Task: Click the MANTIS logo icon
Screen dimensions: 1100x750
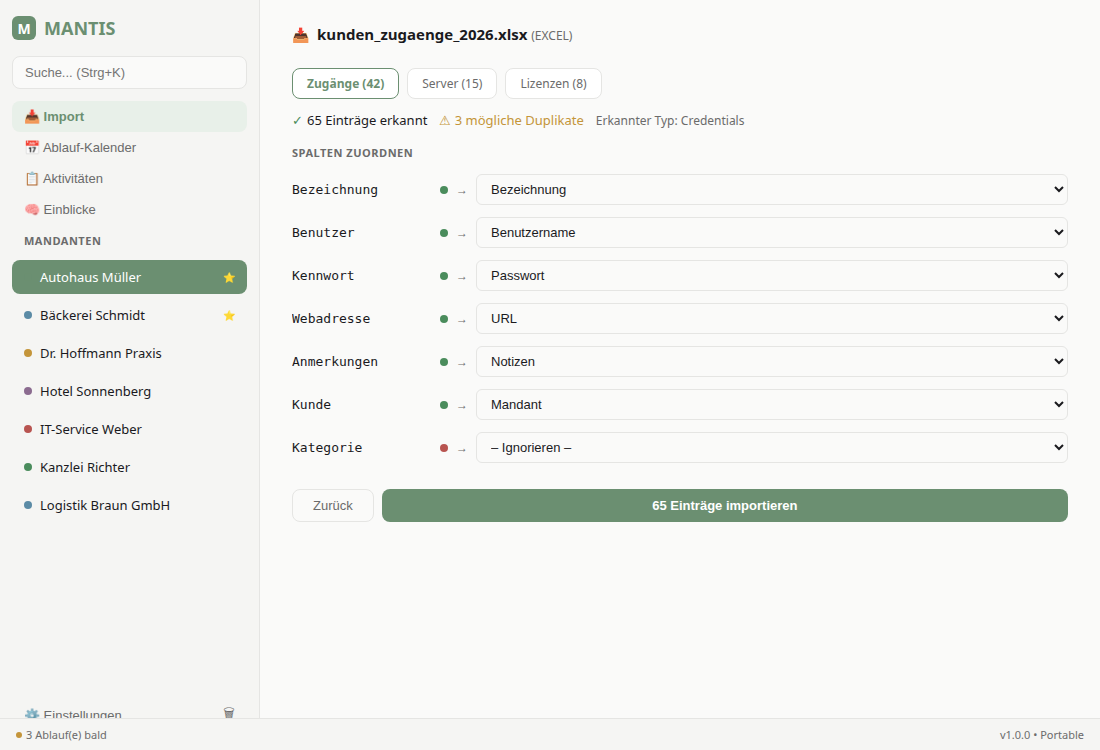Action: coord(24,28)
